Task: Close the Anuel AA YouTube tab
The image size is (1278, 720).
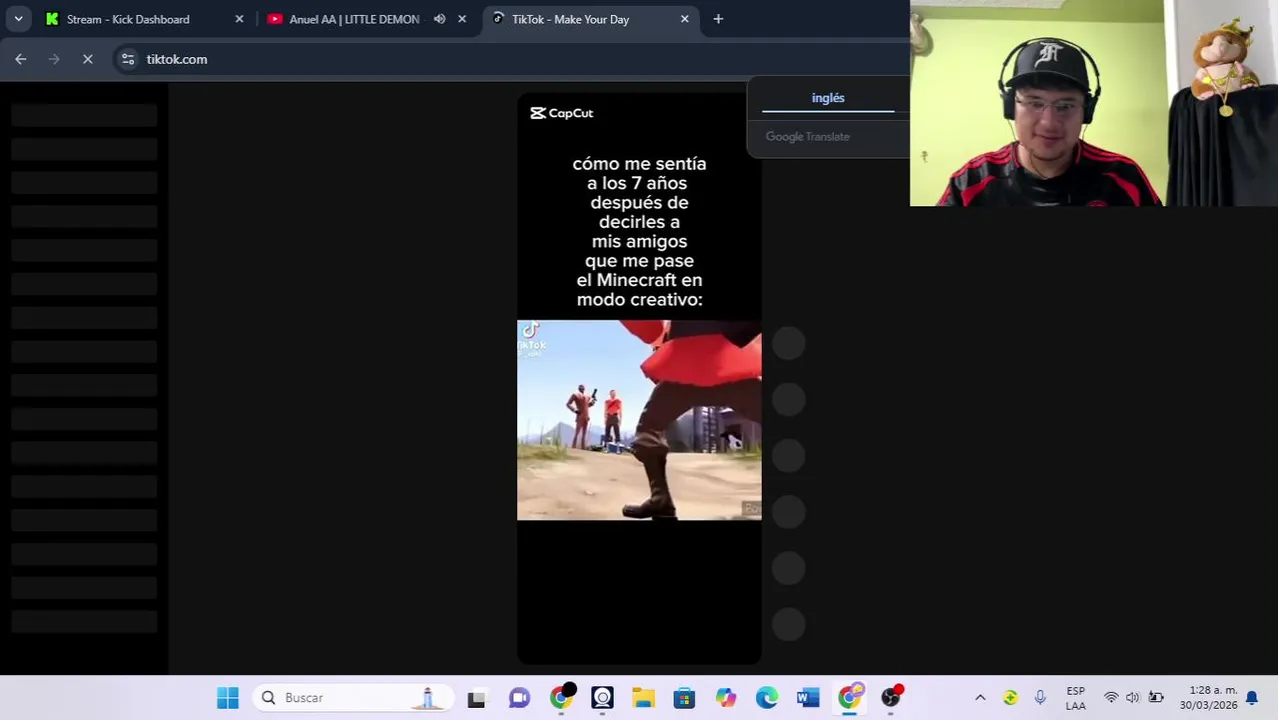Action: [462, 19]
